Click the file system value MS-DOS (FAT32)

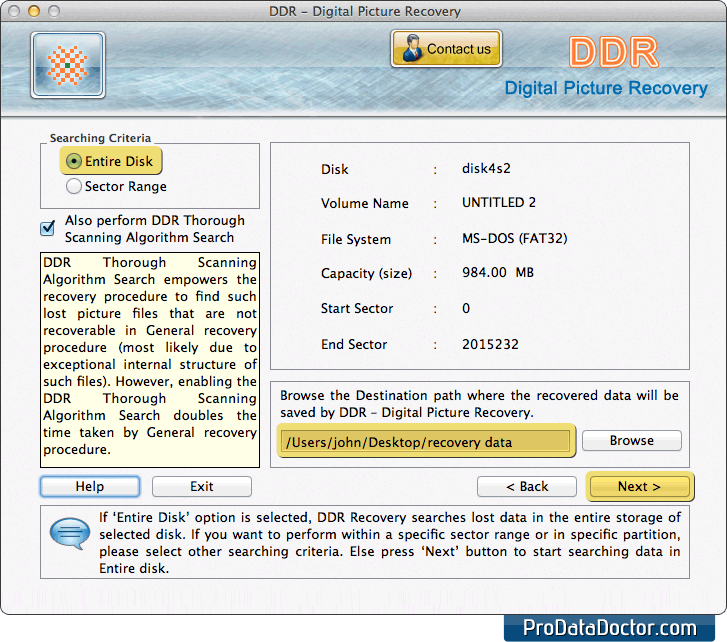tap(515, 238)
